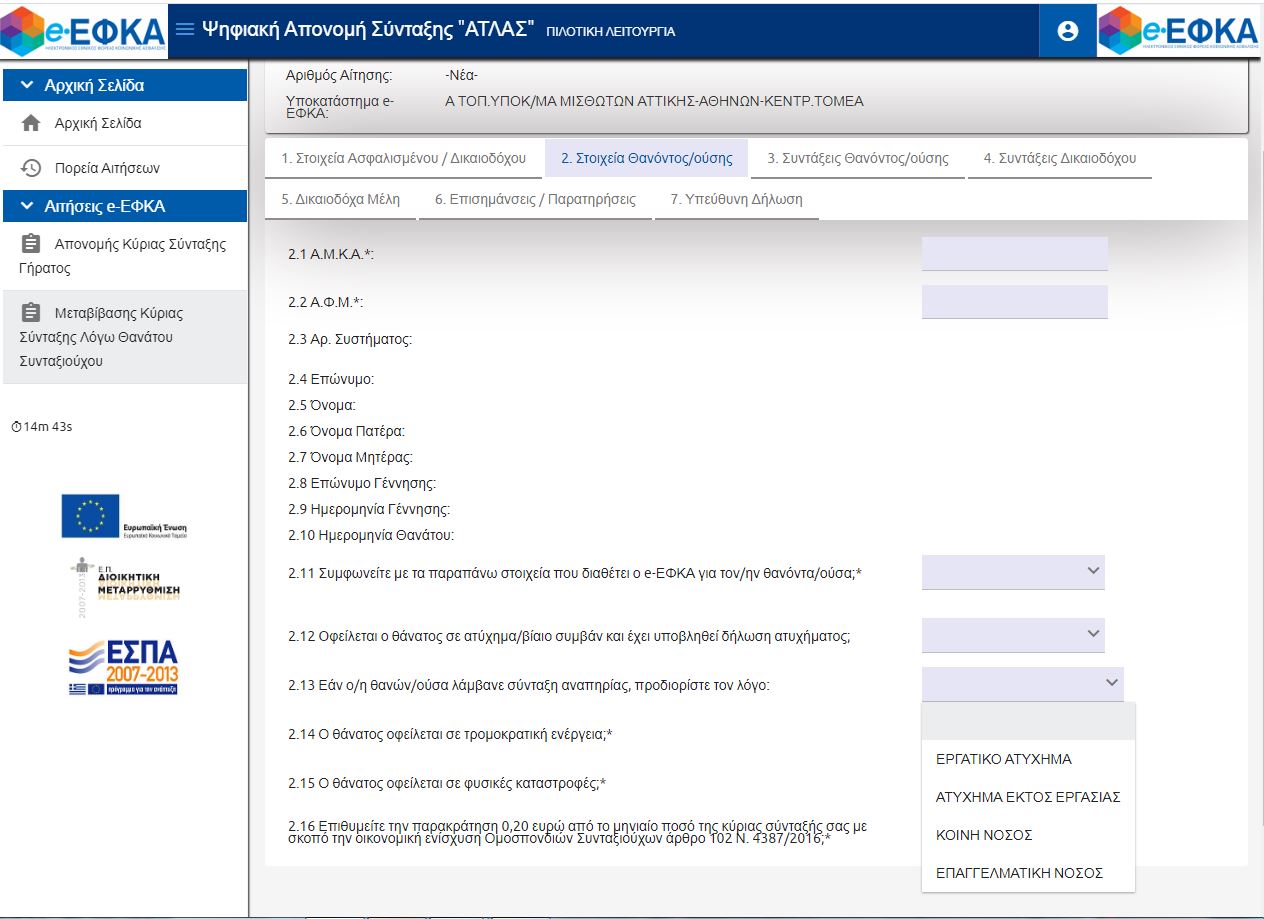Image resolution: width=1264 pixels, height=919 pixels.
Task: Go to tab 7. Υπεύθυνη Δήλωση
Action: 736,199
